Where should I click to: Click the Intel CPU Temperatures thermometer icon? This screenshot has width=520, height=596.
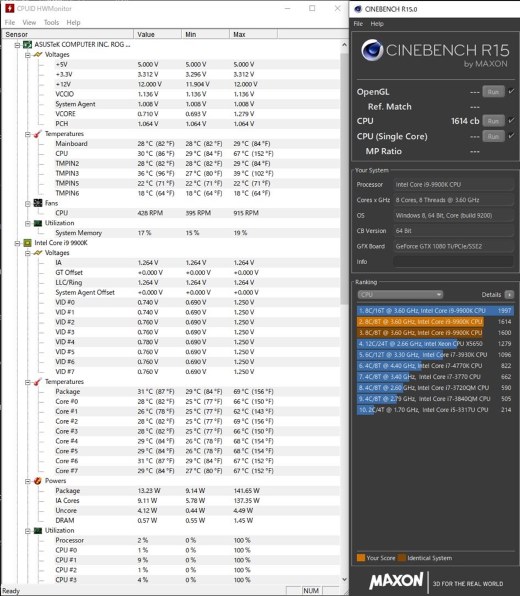point(38,382)
